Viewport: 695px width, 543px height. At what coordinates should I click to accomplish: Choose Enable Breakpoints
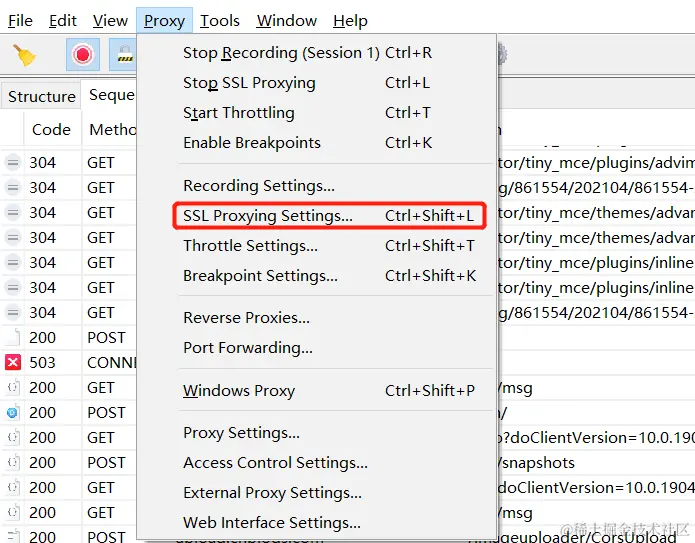click(x=317, y=143)
